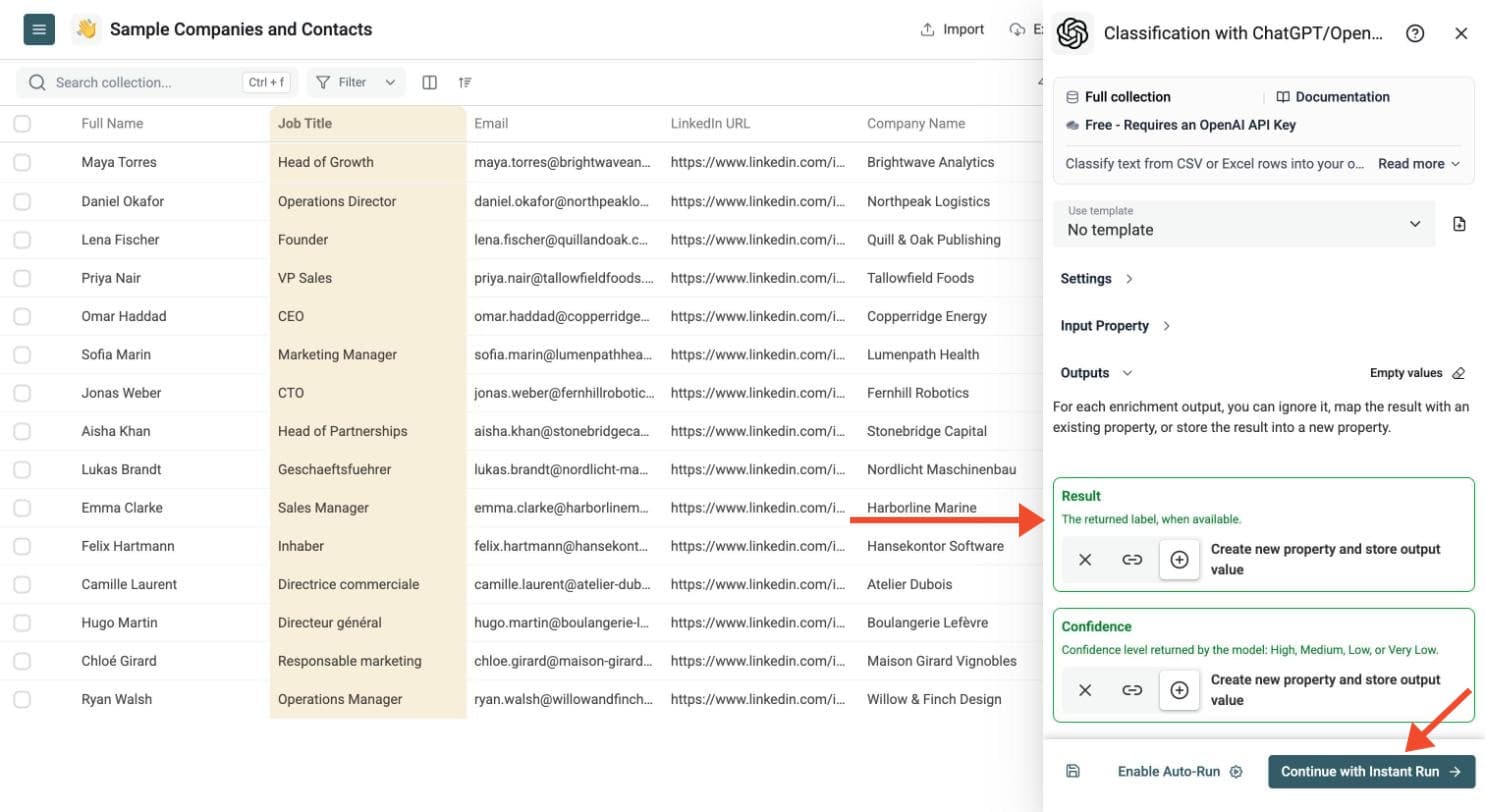Open the Use template dropdown
Viewport: 1485px width, 812px height.
[1244, 224]
